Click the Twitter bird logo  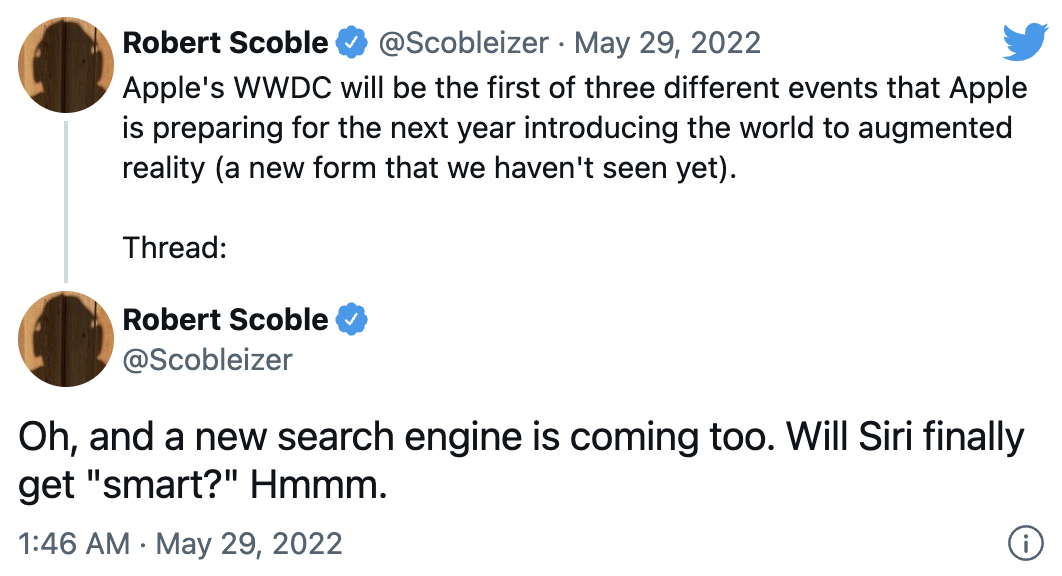[1024, 43]
